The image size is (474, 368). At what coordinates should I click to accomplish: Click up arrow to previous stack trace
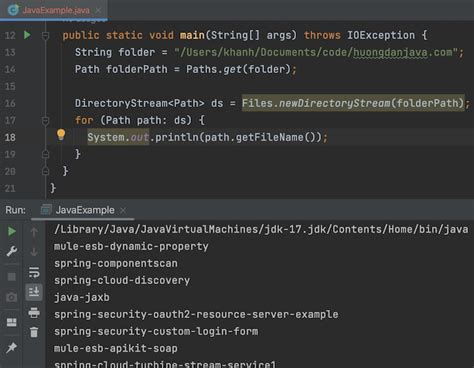(x=34, y=231)
